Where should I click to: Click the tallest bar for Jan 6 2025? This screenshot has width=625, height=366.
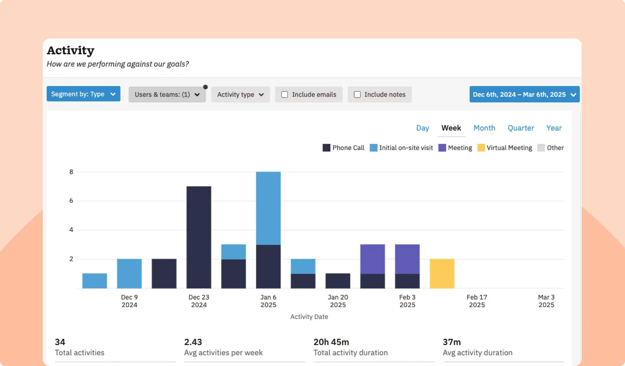click(x=268, y=230)
